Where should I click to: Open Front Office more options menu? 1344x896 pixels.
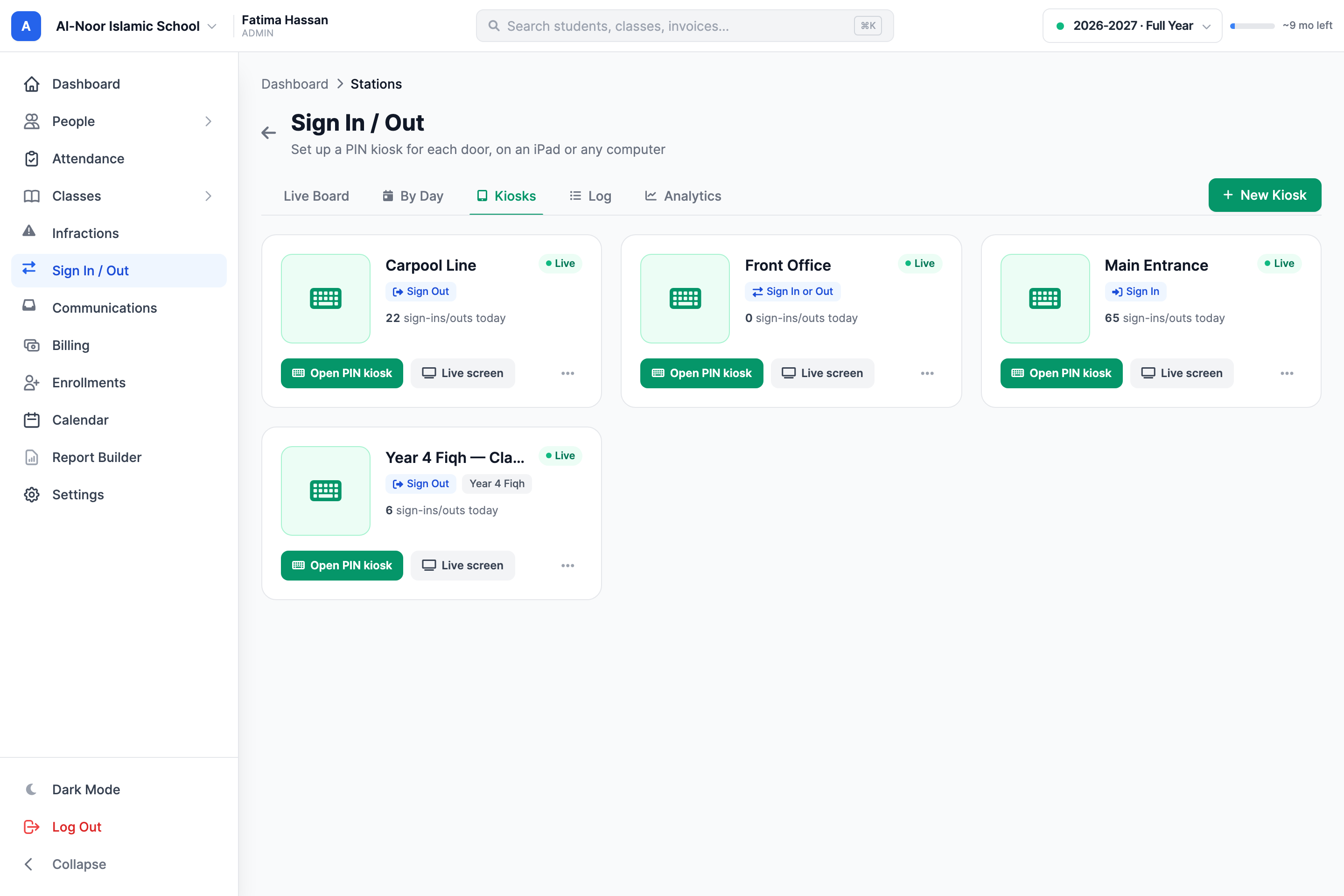point(927,373)
